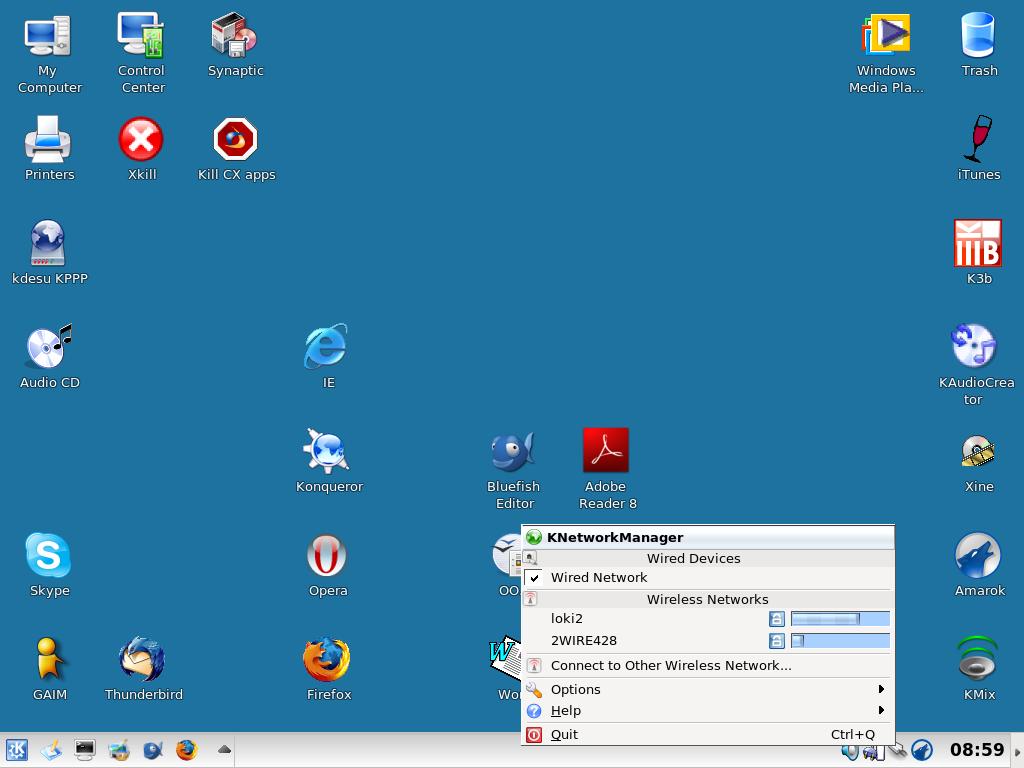The height and width of the screenshot is (768, 1024).
Task: Select the Opera desktop icon
Action: 327,565
